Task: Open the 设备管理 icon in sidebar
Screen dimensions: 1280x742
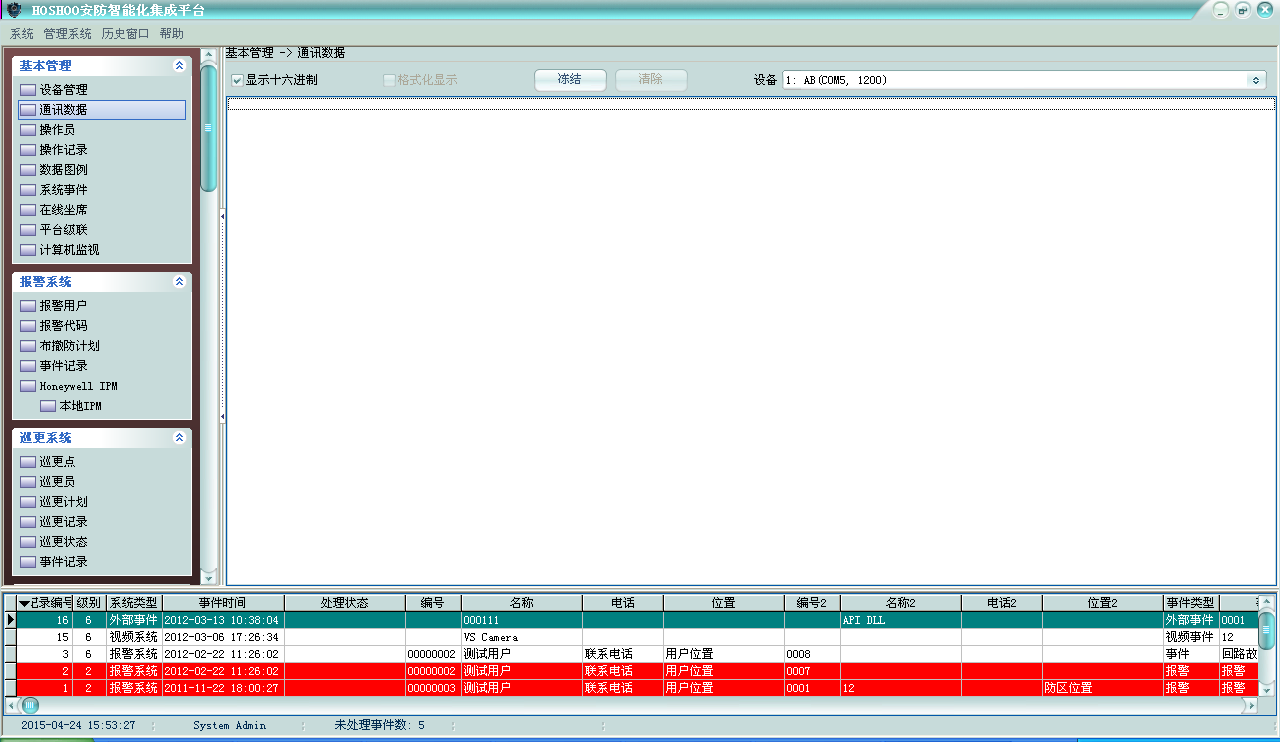Action: [28, 90]
